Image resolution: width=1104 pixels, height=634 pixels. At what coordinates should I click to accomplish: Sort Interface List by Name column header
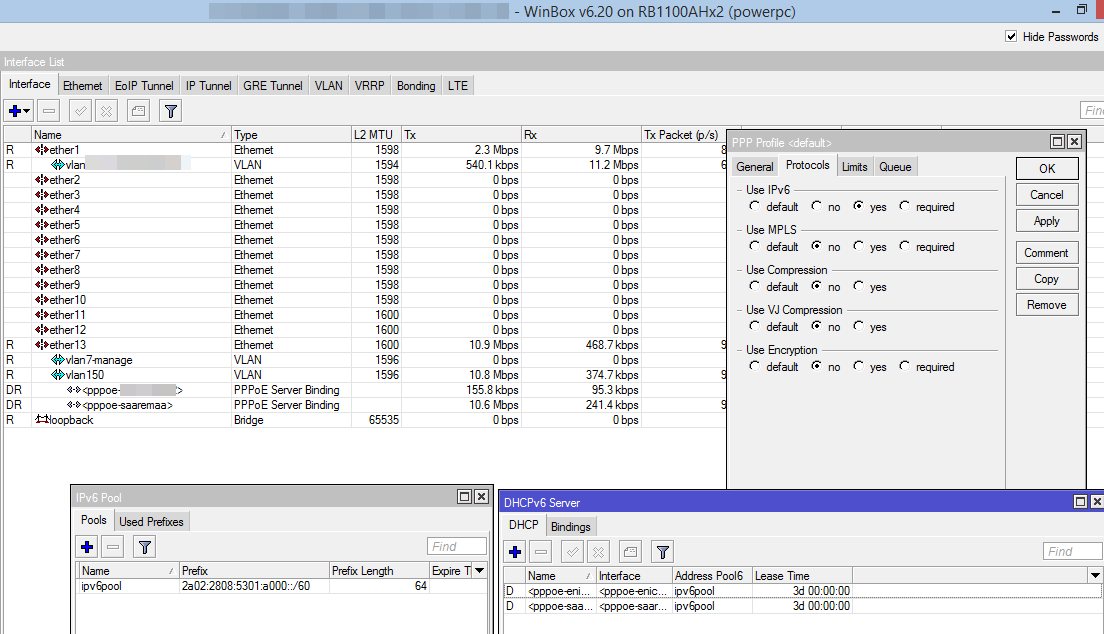click(131, 135)
